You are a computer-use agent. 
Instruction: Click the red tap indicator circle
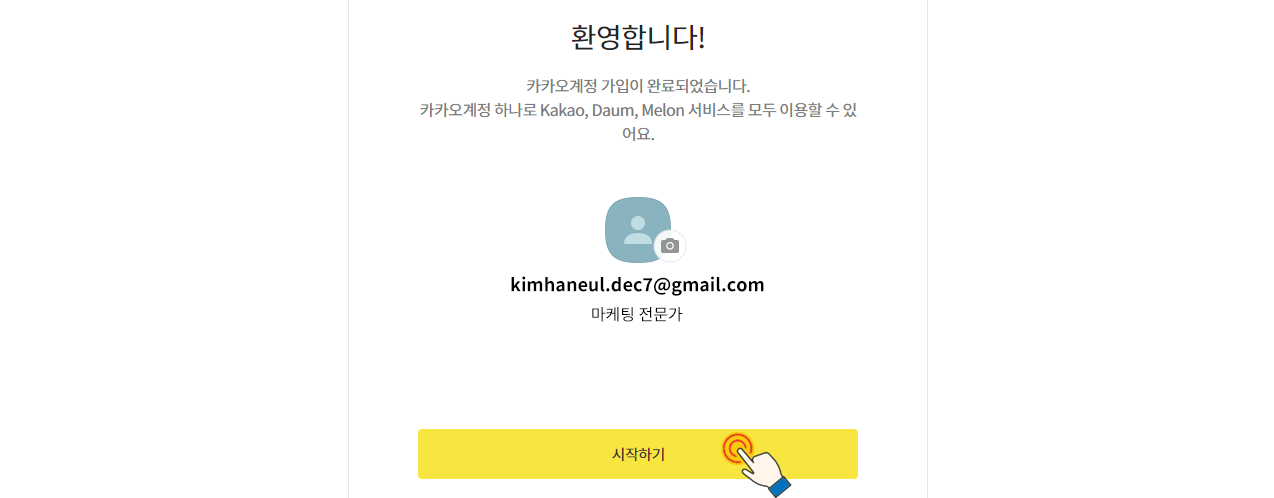coord(737,448)
